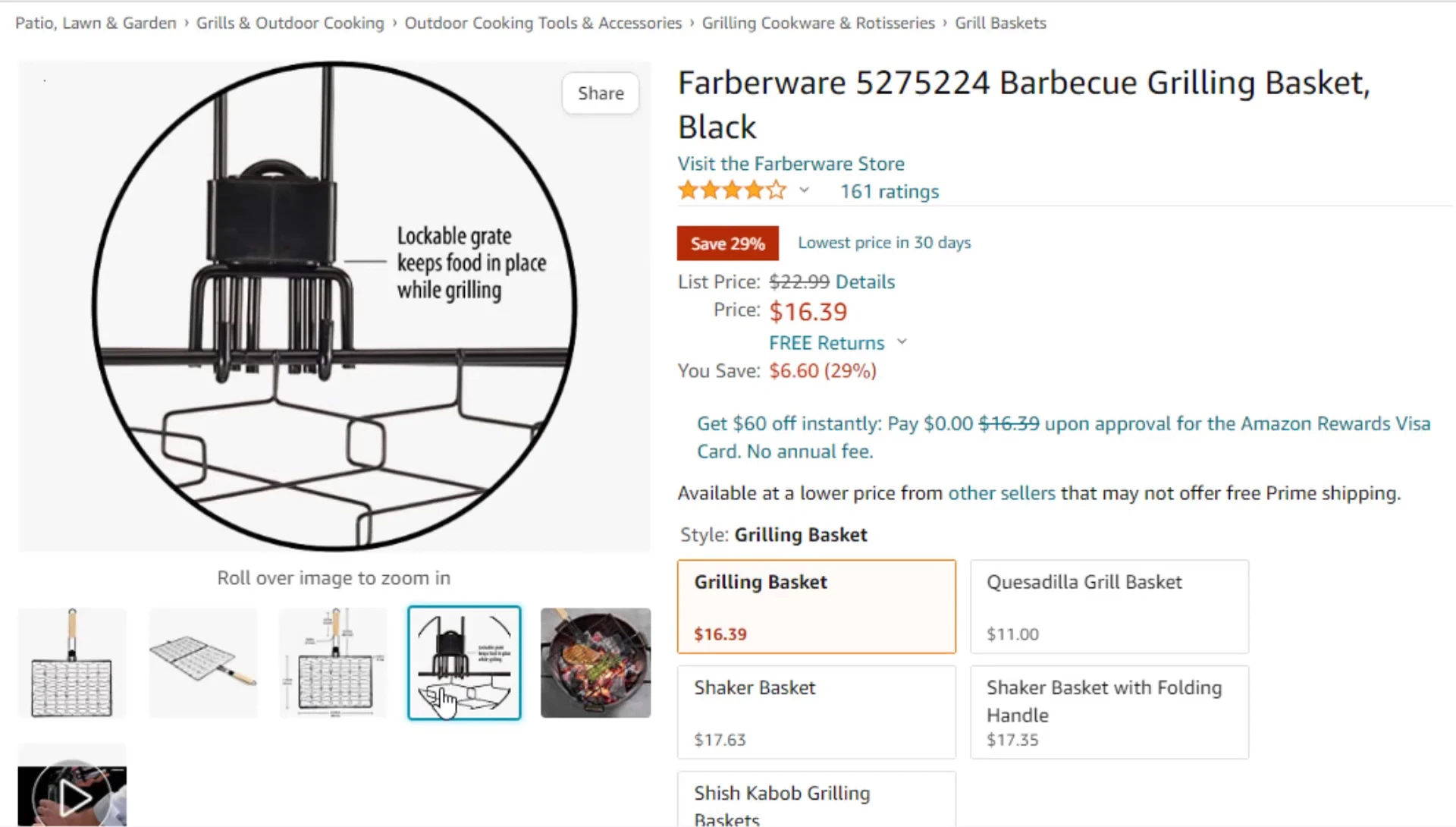This screenshot has width=1456, height=827.
Task: Select the lockable grate closeup thumbnail
Action: coord(464,663)
